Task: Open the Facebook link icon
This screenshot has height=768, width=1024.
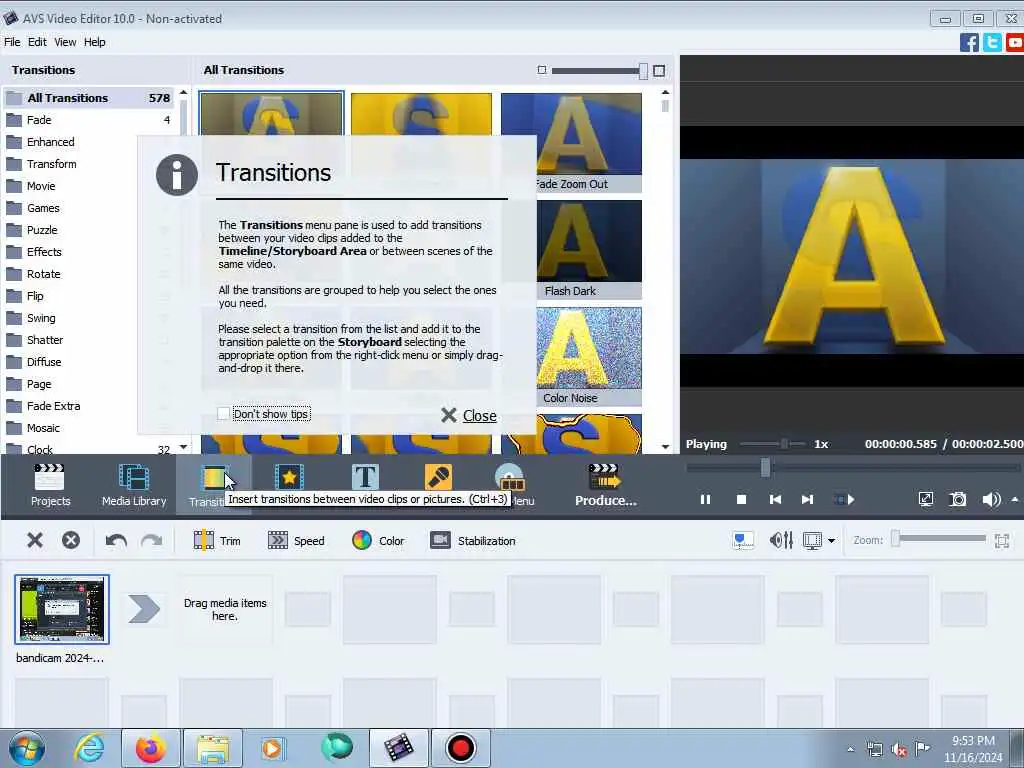Action: [x=969, y=42]
